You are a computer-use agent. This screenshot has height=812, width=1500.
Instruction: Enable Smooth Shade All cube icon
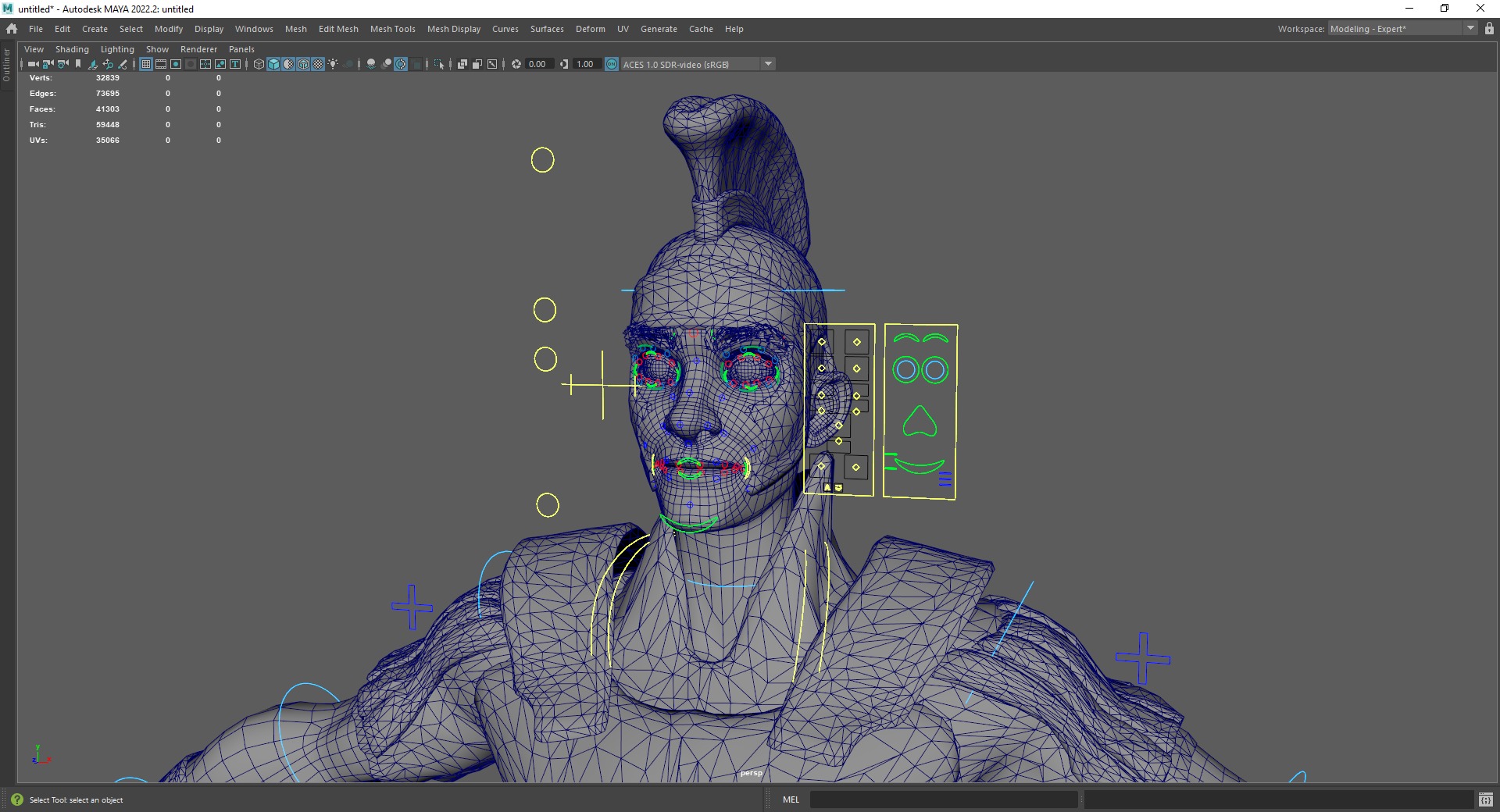pyautogui.click(x=273, y=64)
